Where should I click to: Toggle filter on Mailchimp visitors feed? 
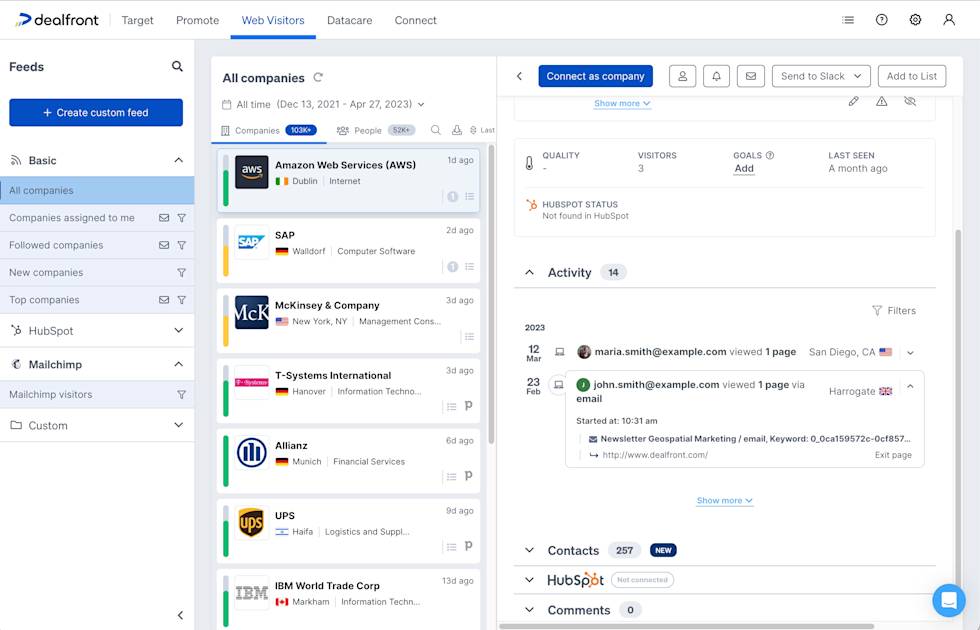tap(181, 395)
